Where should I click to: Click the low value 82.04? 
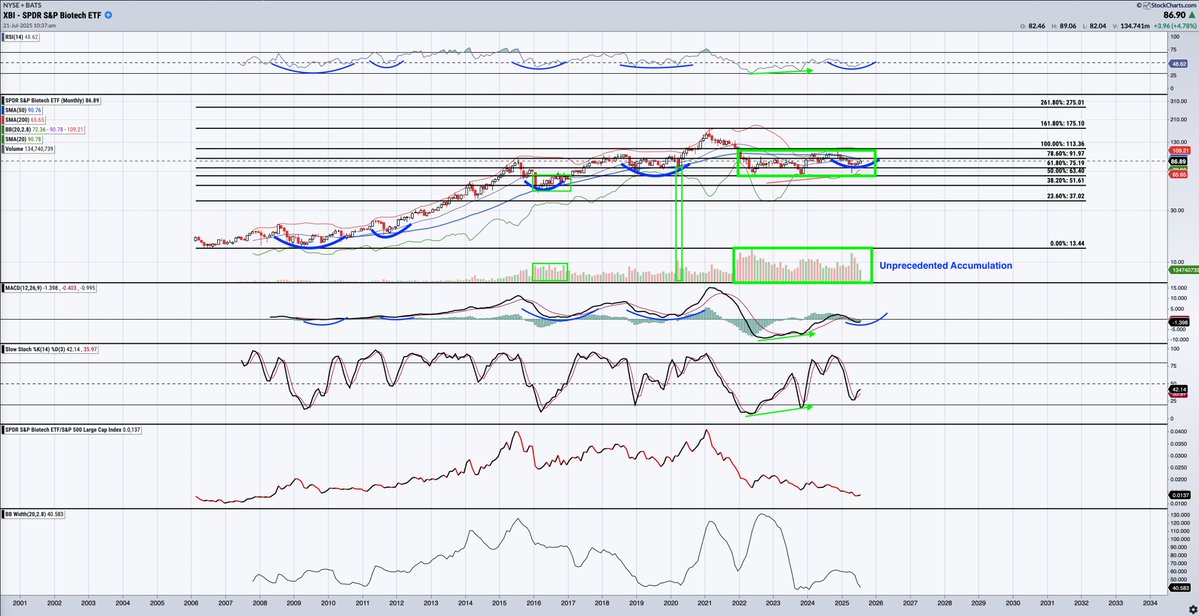click(x=1100, y=26)
